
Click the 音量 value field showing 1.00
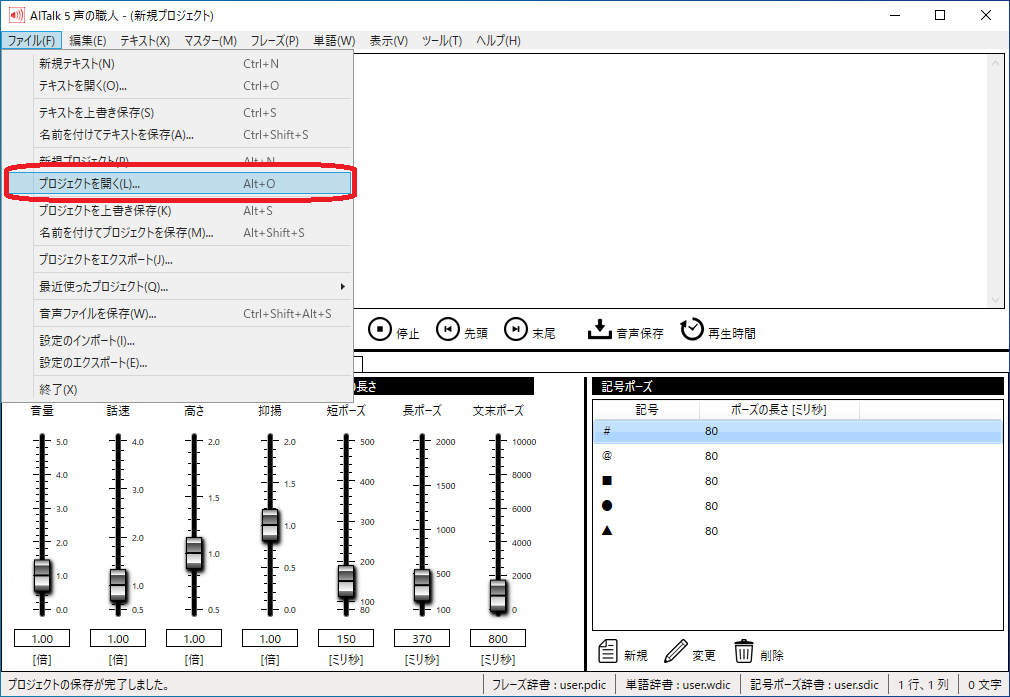tap(42, 638)
